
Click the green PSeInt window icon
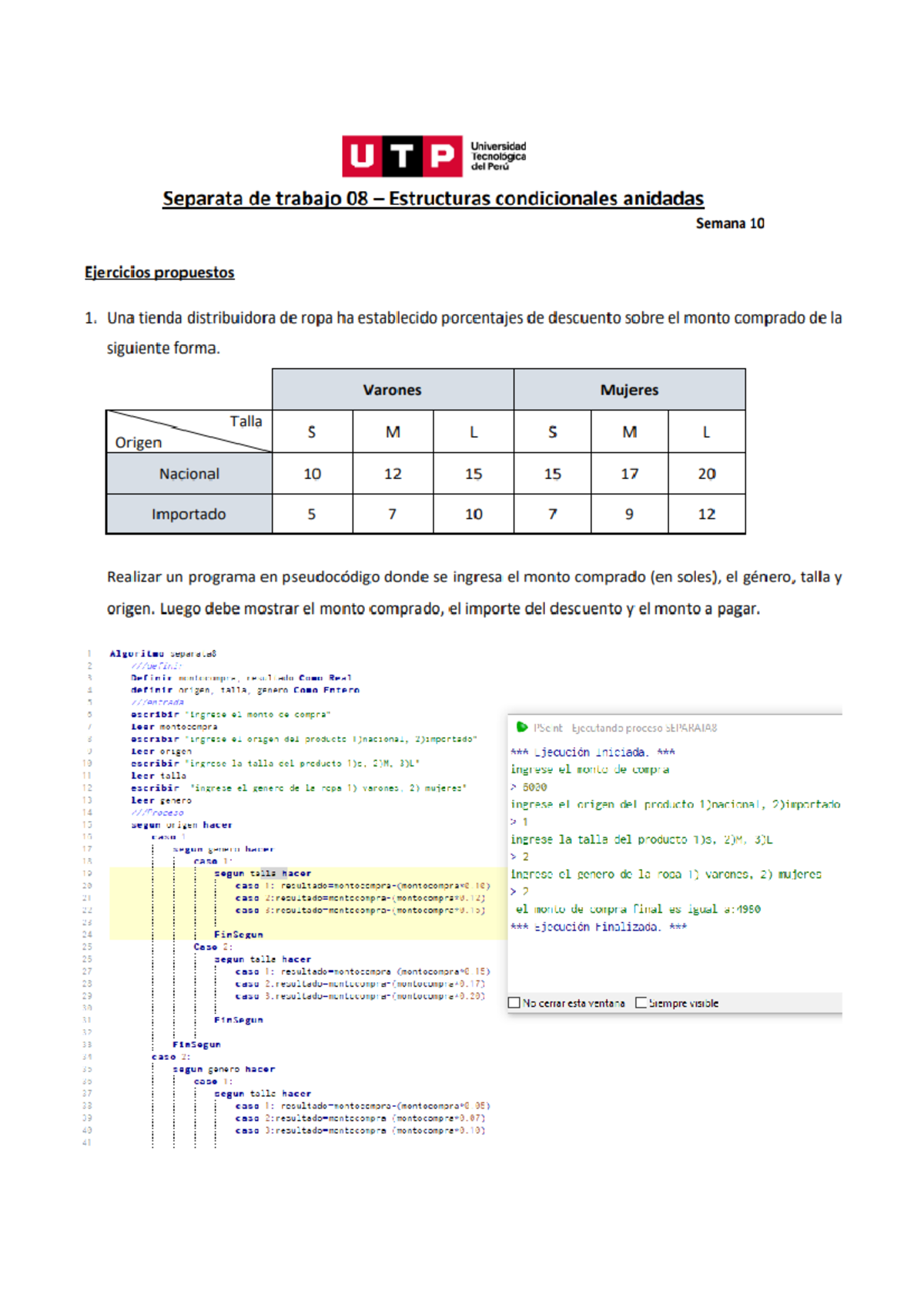[522, 727]
